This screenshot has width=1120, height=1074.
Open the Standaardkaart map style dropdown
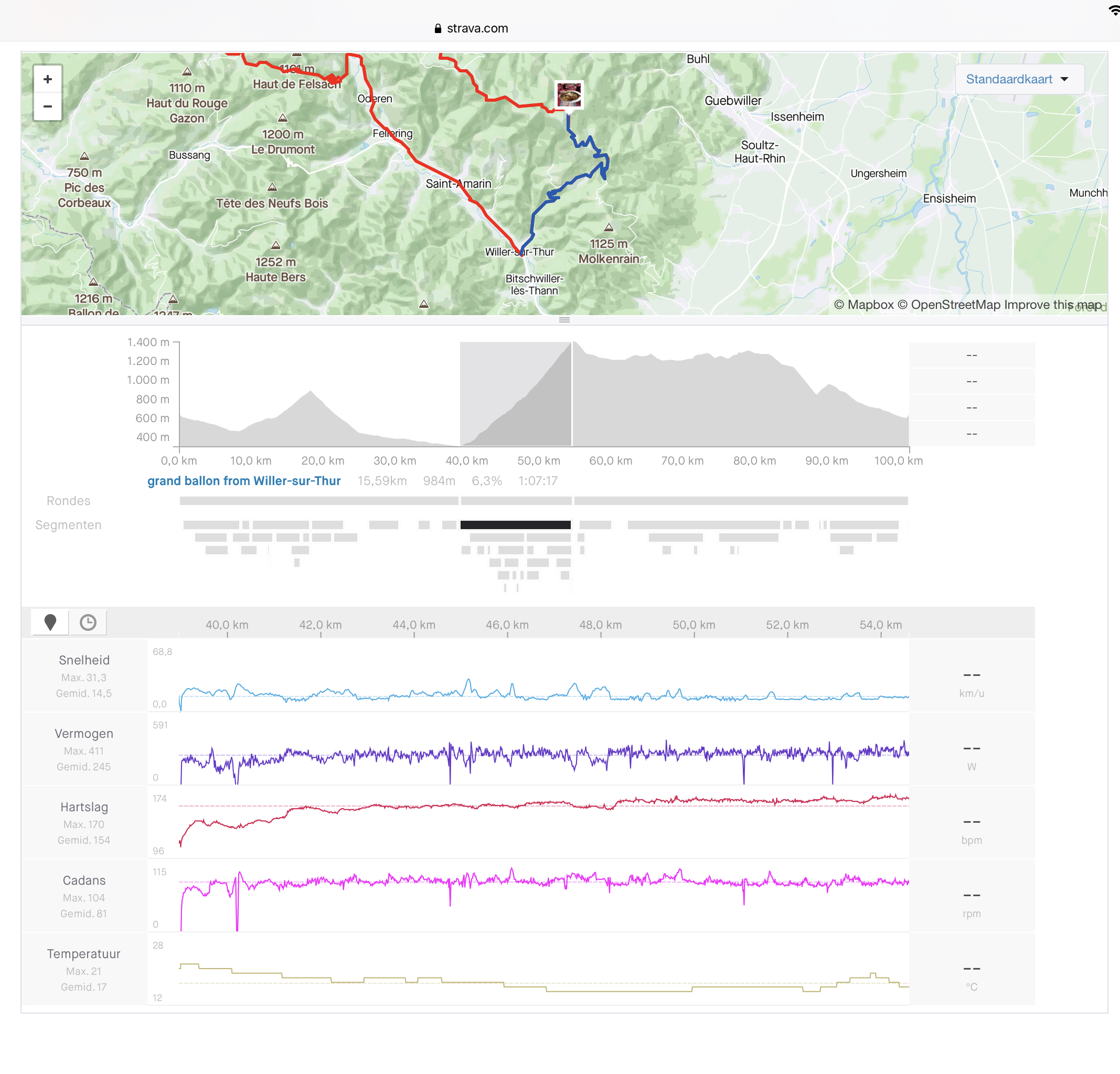coord(1018,79)
